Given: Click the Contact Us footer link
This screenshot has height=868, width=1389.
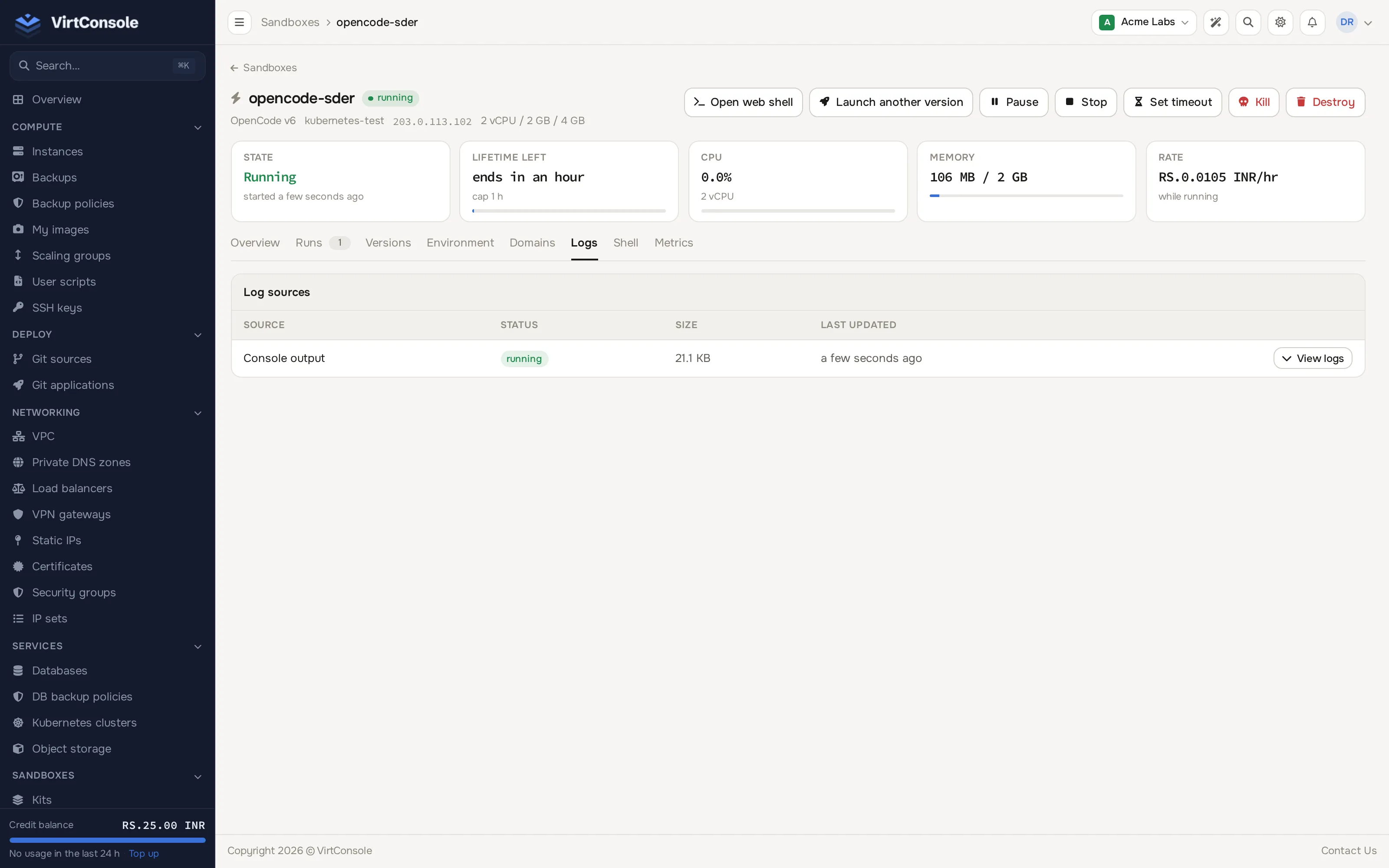Looking at the screenshot, I should pos(1348,851).
